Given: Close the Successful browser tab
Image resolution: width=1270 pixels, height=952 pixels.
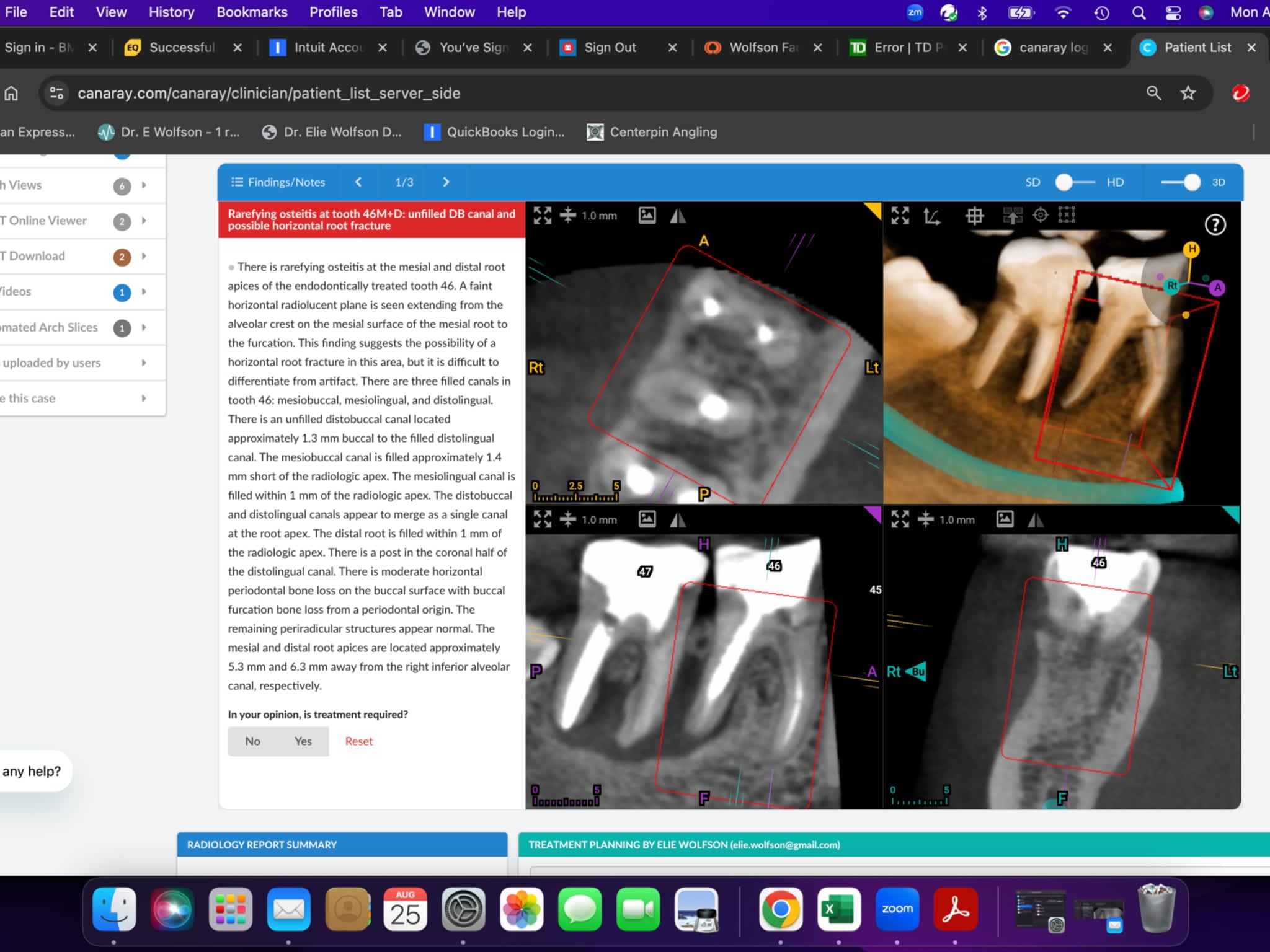Looking at the screenshot, I should click(237, 48).
